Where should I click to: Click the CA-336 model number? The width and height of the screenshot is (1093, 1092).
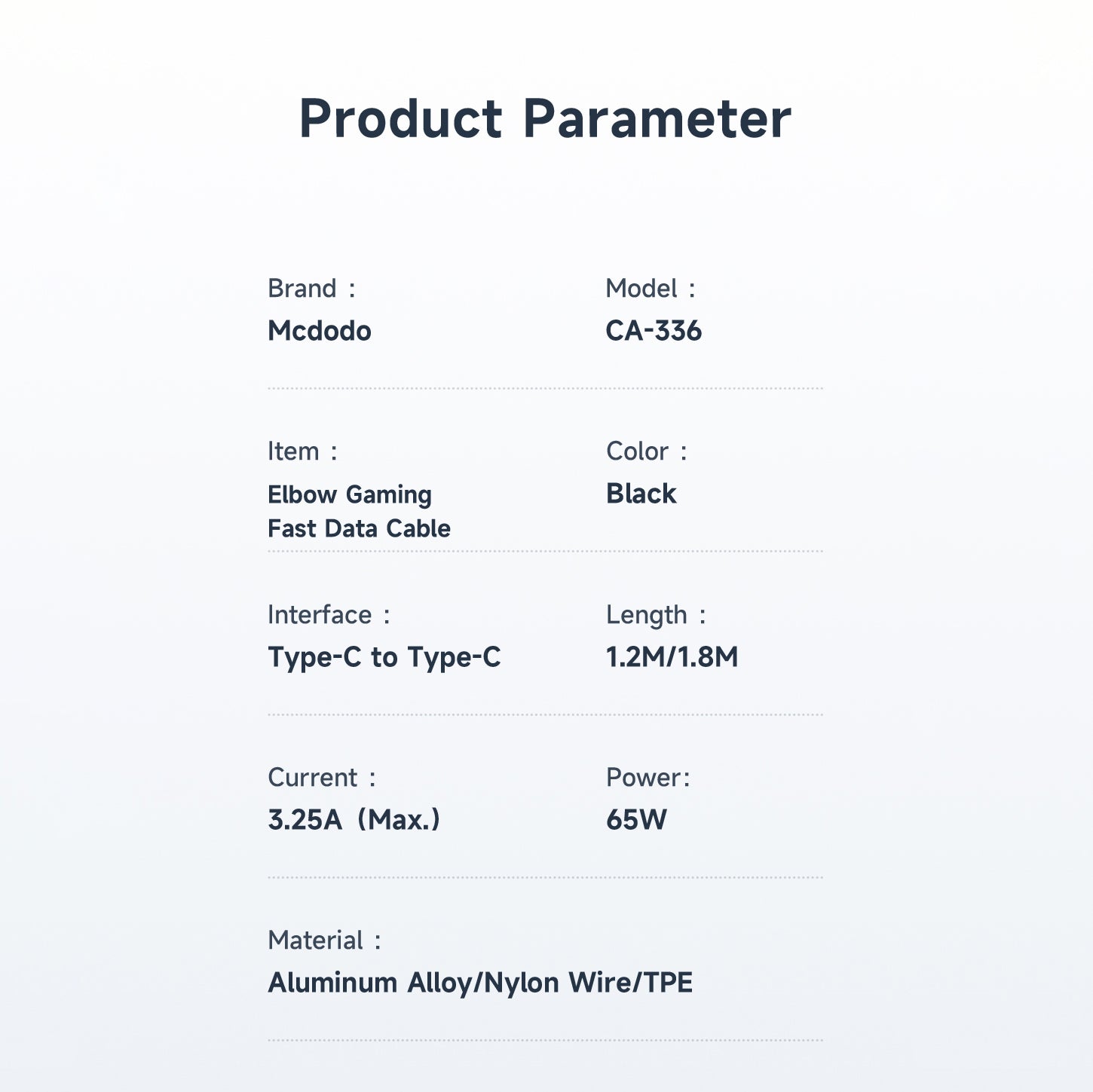654,331
